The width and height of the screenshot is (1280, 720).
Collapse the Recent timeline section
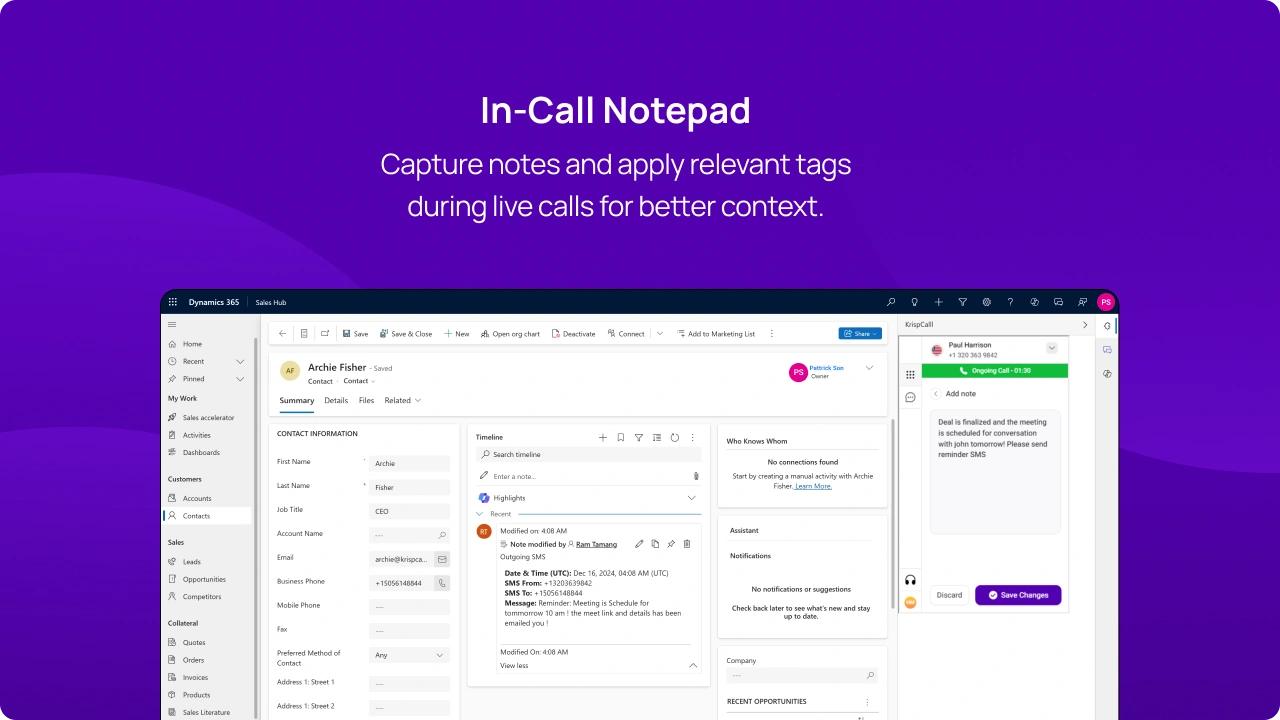coord(479,514)
